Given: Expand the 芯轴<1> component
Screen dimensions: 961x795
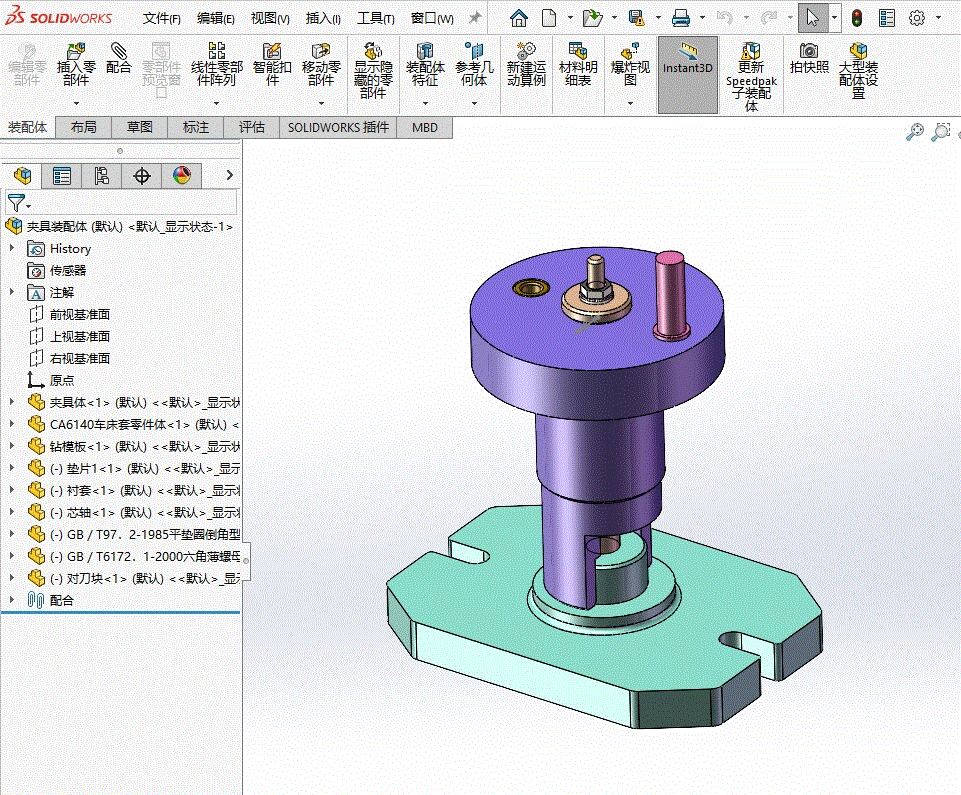Looking at the screenshot, I should 12,512.
